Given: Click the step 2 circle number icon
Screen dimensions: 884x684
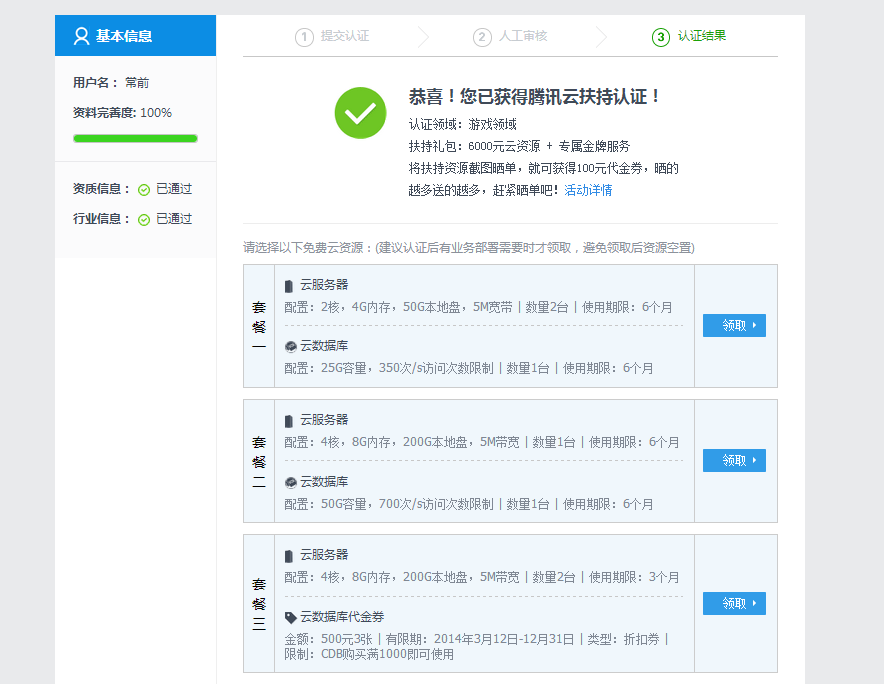Looking at the screenshot, I should click(x=482, y=37).
